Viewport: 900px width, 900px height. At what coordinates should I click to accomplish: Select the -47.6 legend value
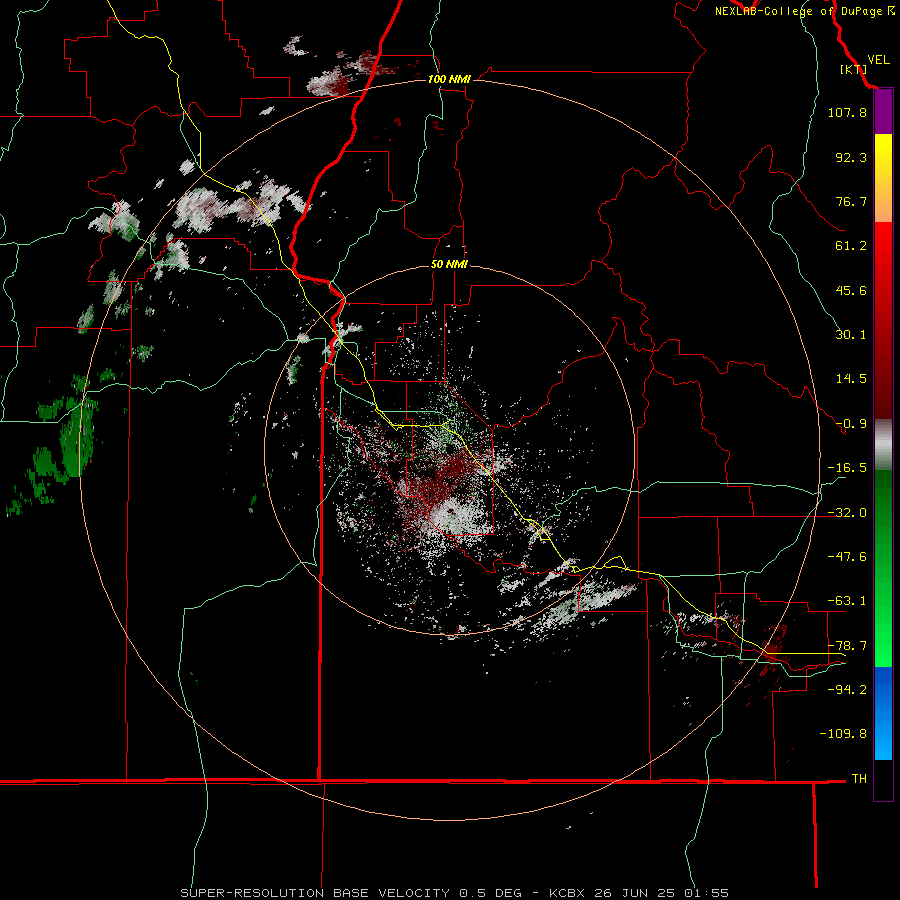(x=847, y=557)
